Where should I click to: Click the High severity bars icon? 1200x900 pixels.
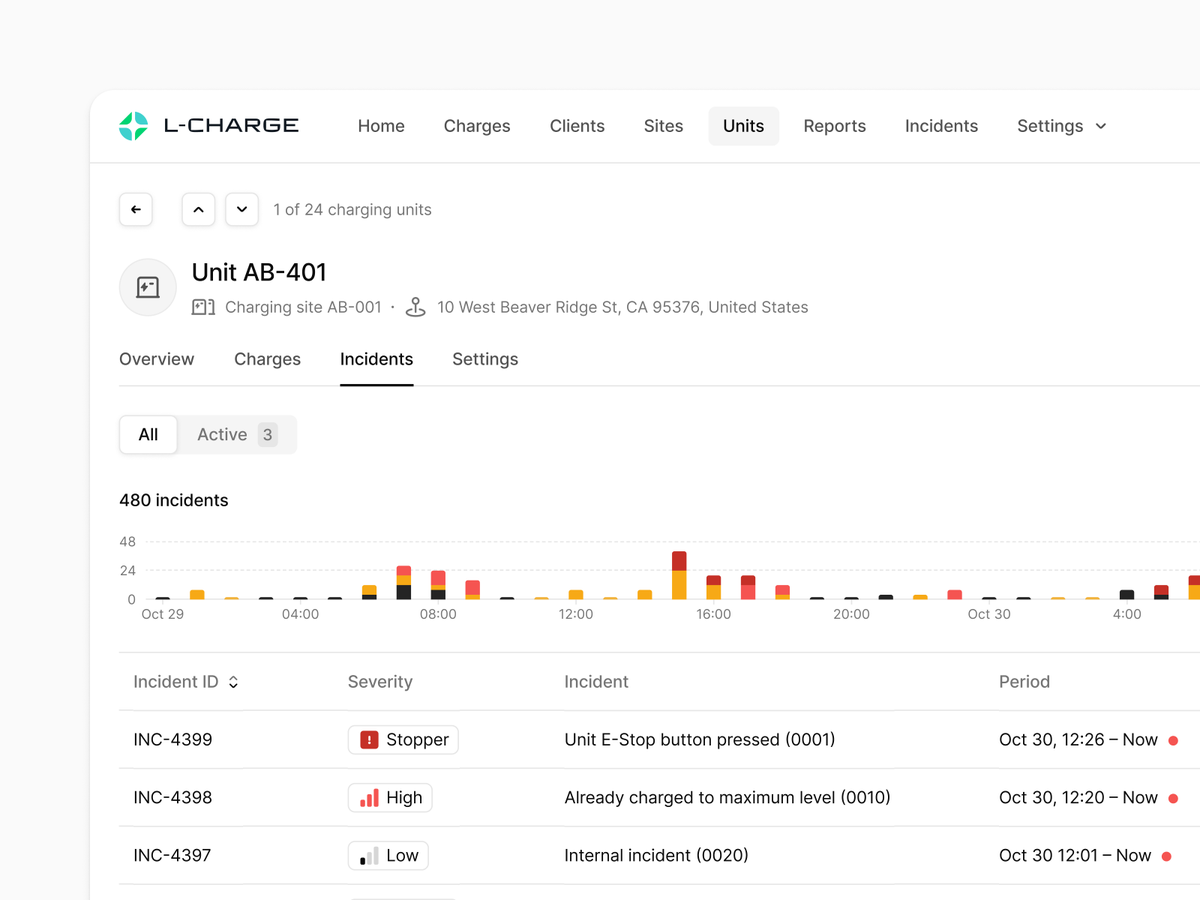click(369, 798)
